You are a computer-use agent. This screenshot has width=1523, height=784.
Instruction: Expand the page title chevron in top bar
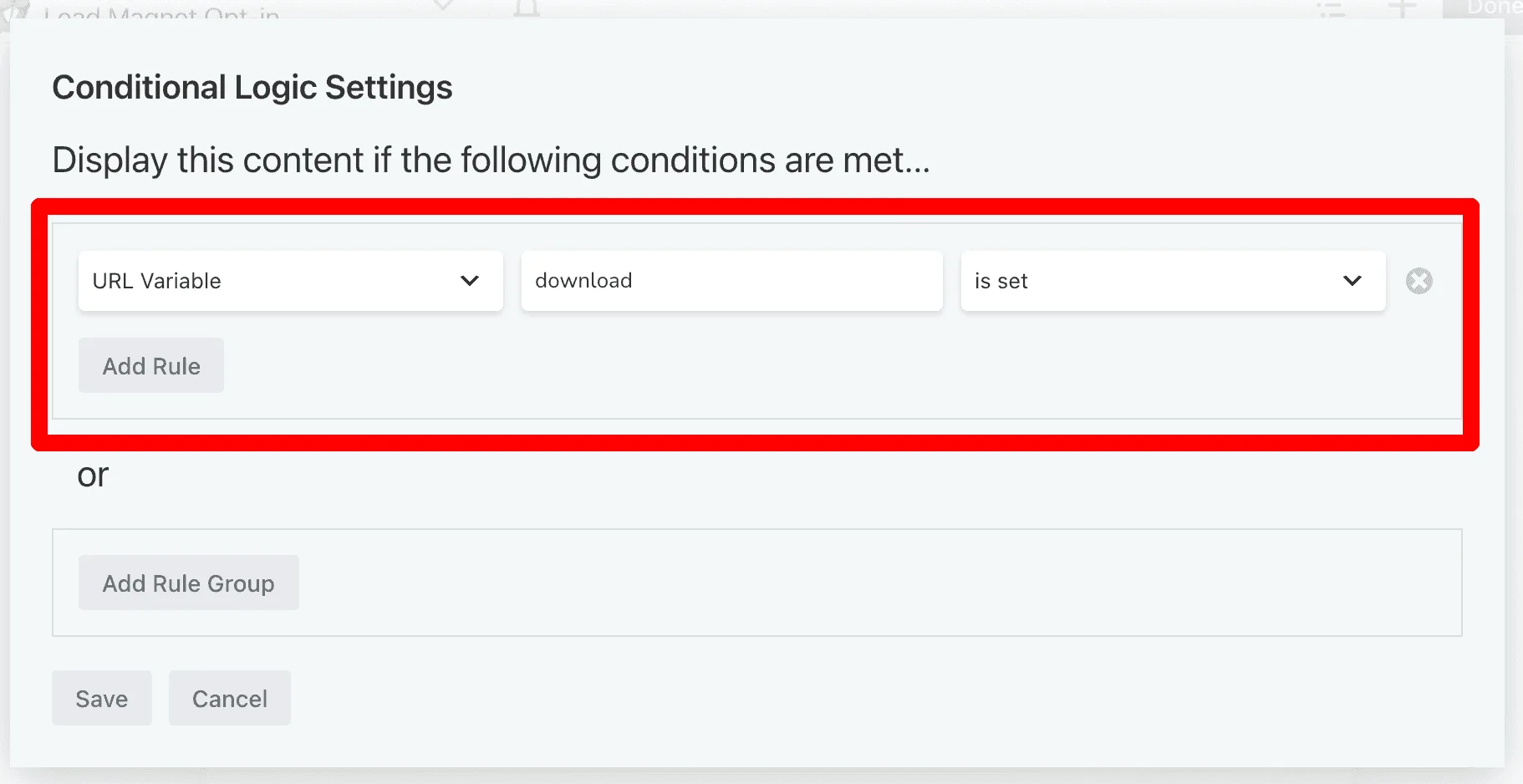pyautogui.click(x=443, y=7)
